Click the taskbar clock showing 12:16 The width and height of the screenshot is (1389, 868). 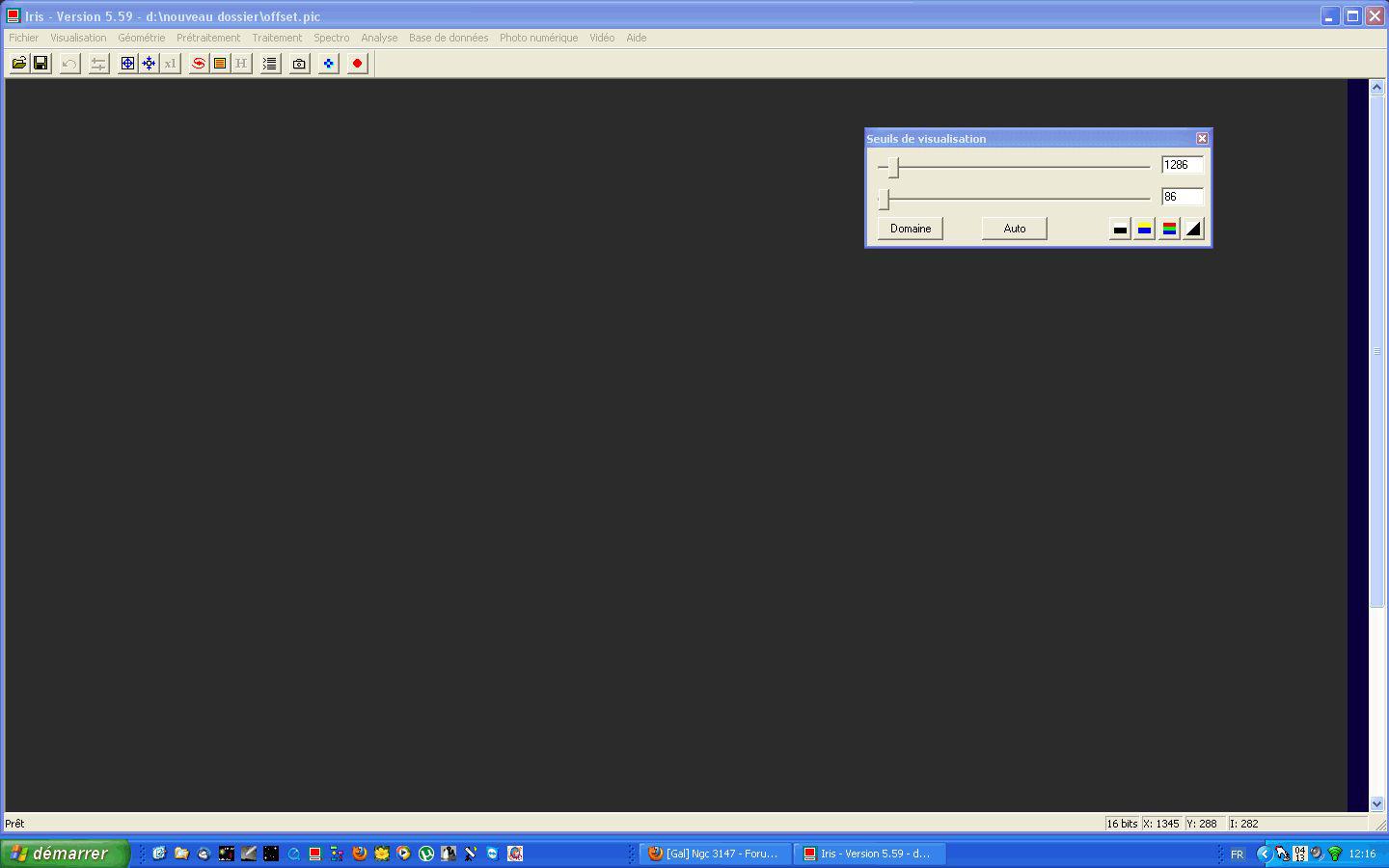pos(1362,854)
